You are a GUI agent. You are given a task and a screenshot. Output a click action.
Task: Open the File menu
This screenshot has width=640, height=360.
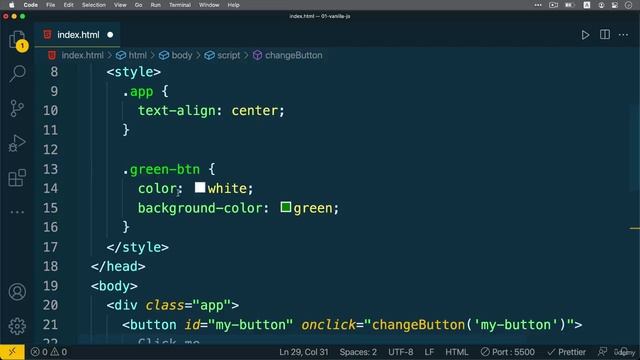coord(51,5)
